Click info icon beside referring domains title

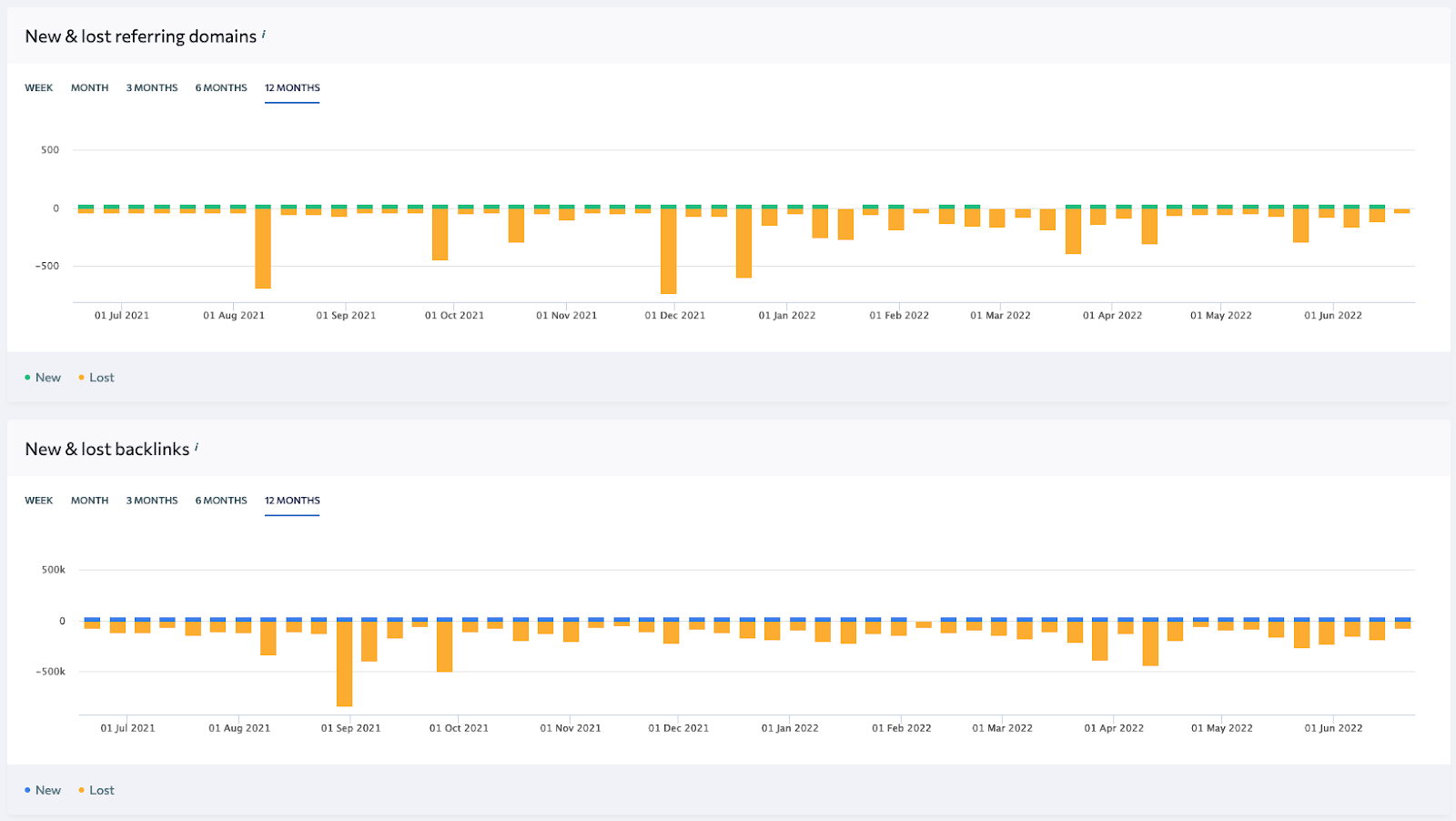point(264,35)
